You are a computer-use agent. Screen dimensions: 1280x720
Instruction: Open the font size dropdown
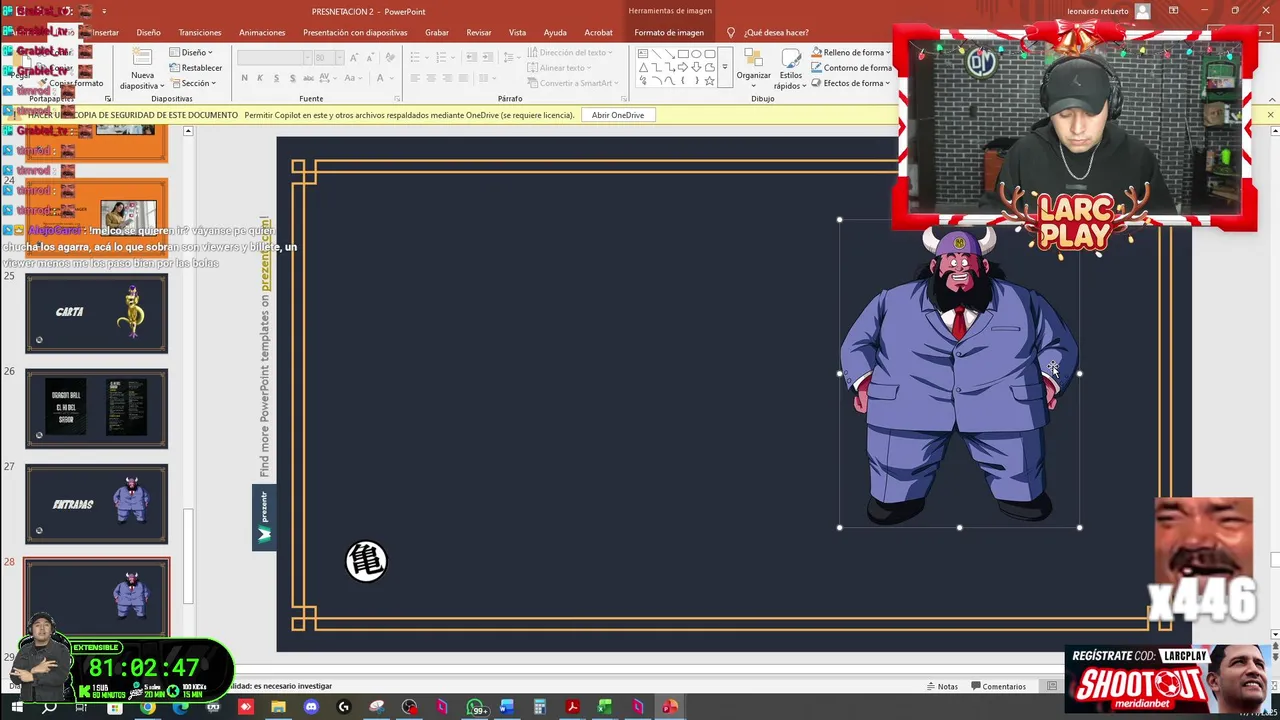point(339,58)
